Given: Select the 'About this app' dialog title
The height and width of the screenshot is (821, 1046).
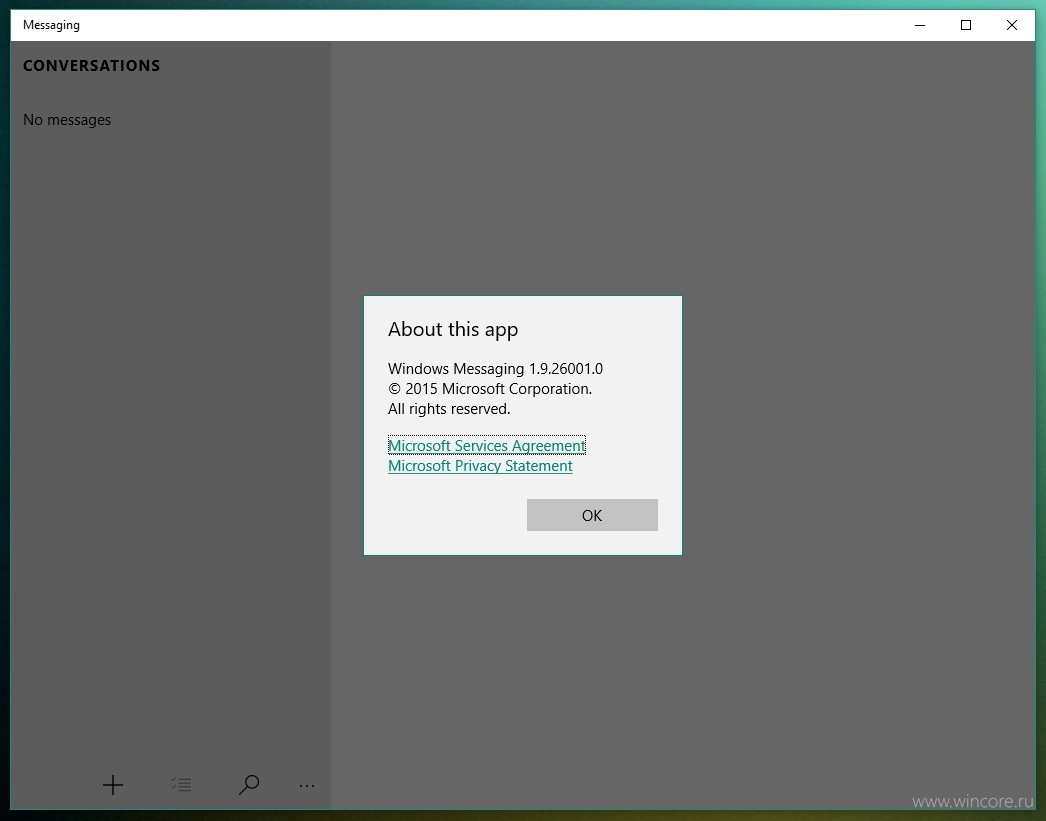Looking at the screenshot, I should point(453,329).
